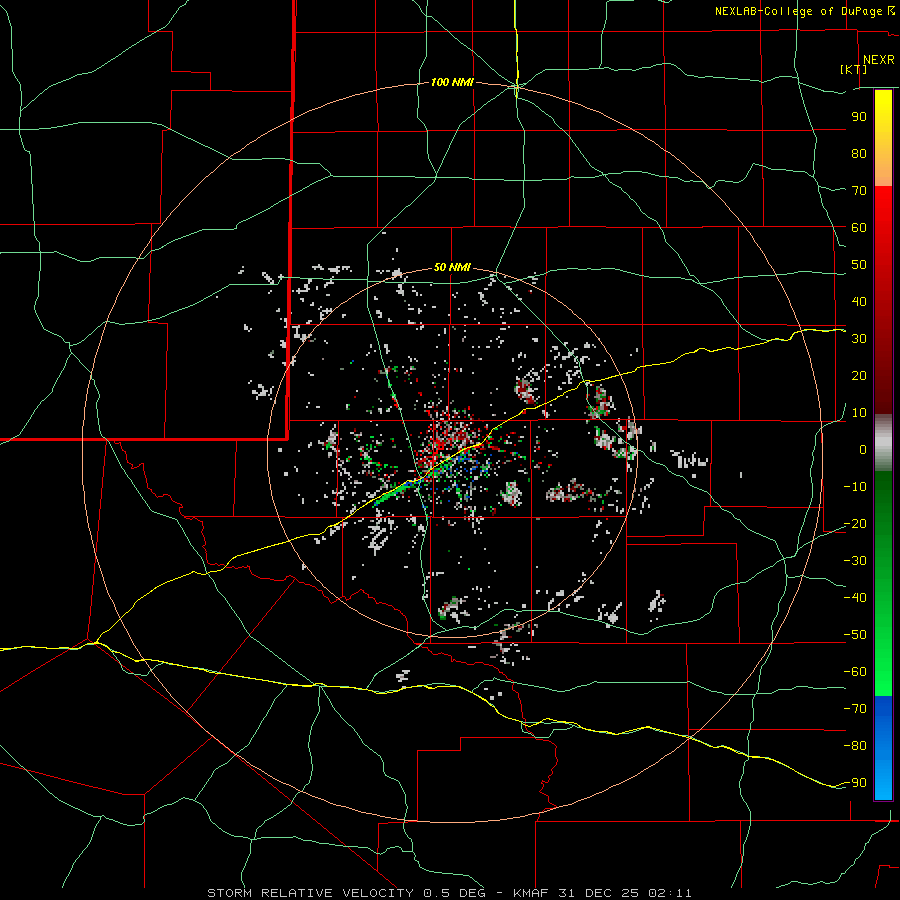Select the gray zero-velocity segment of the color bar
The height and width of the screenshot is (900, 900).
pos(883,443)
